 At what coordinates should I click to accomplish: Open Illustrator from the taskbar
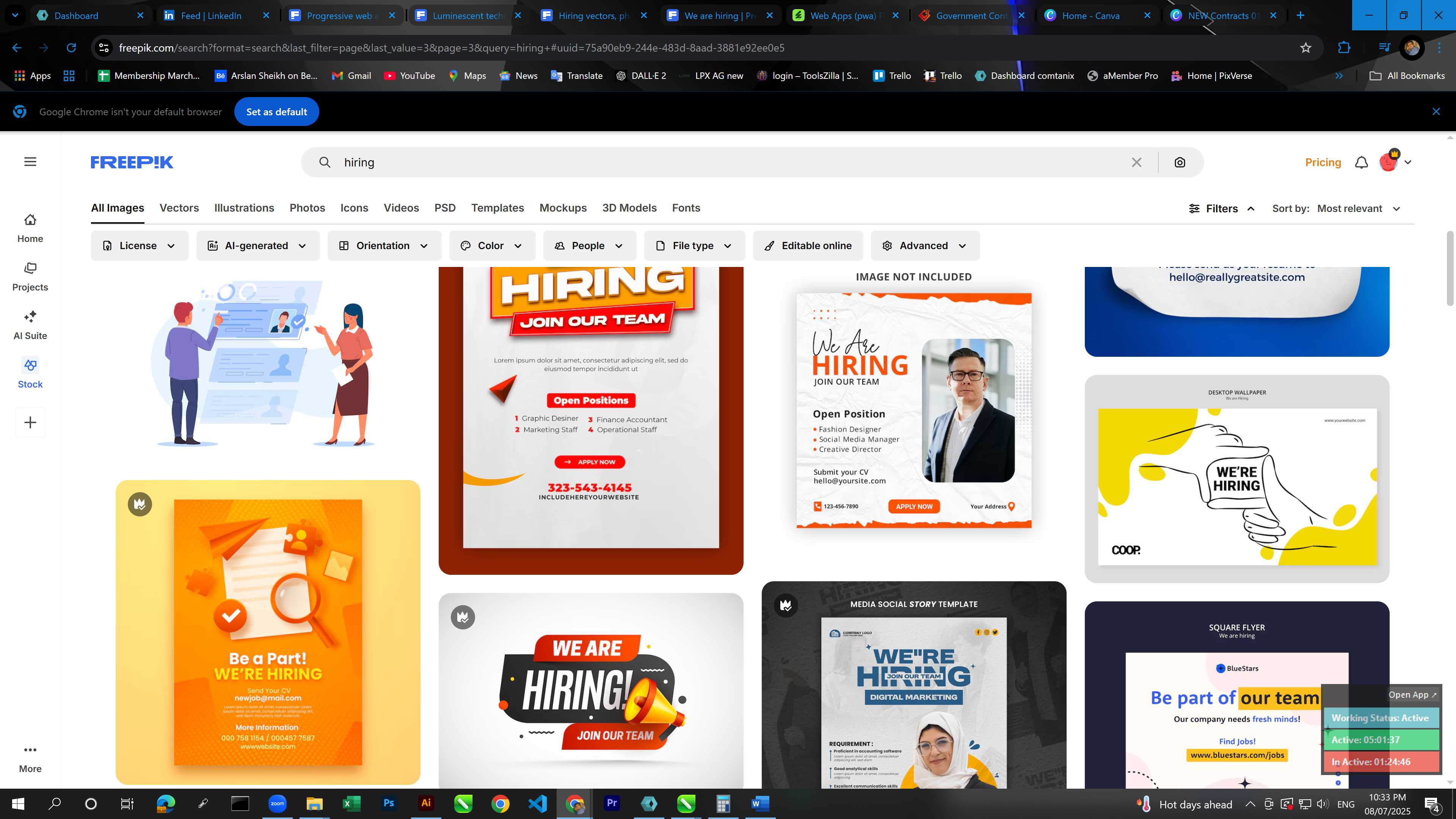[425, 803]
